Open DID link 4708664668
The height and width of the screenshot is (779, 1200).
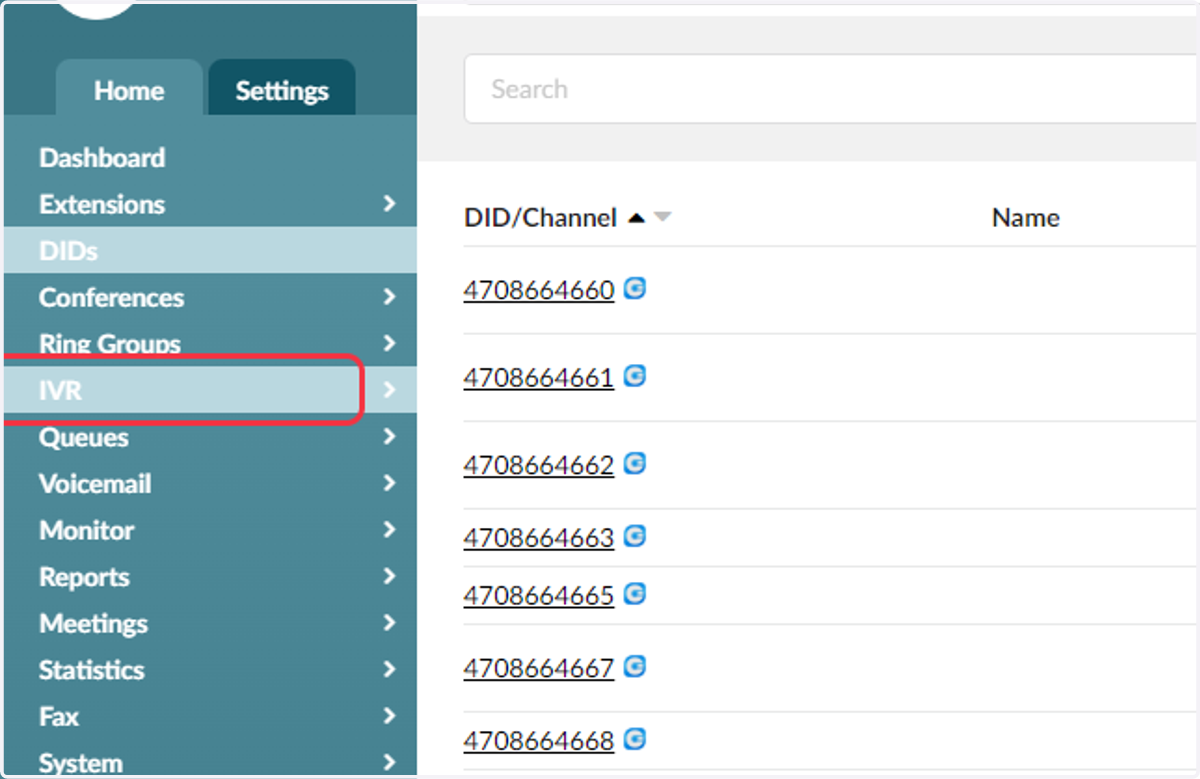539,741
